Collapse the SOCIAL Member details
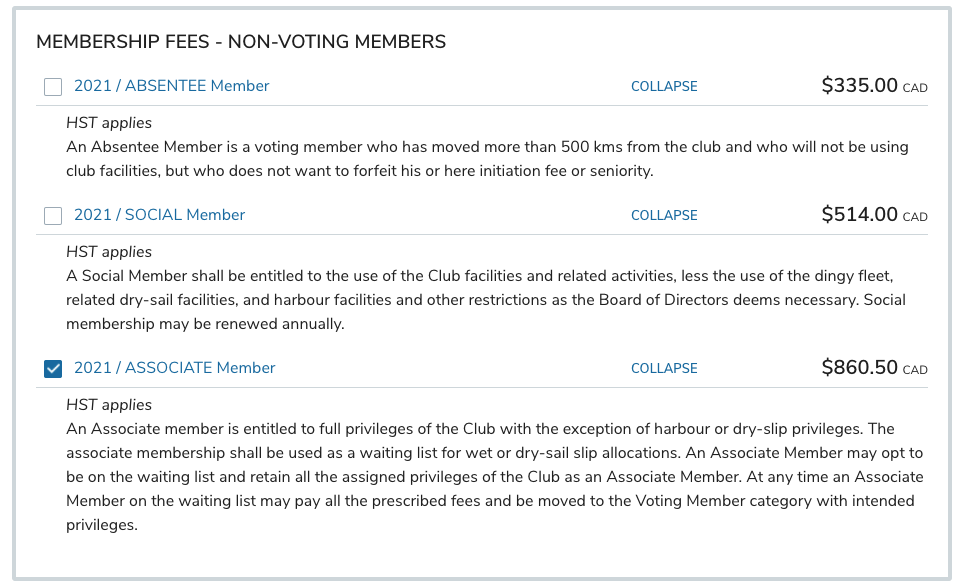The image size is (965, 588). click(664, 216)
